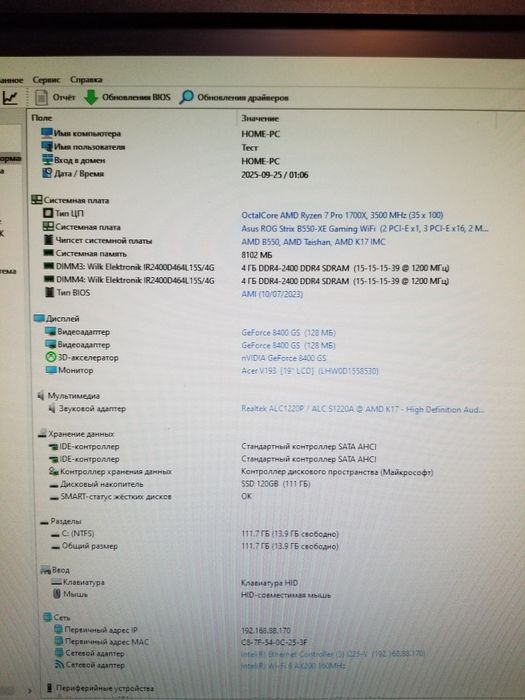Click the Мышь mouse icon
Viewport: 525px width, 700px height.
tap(57, 594)
